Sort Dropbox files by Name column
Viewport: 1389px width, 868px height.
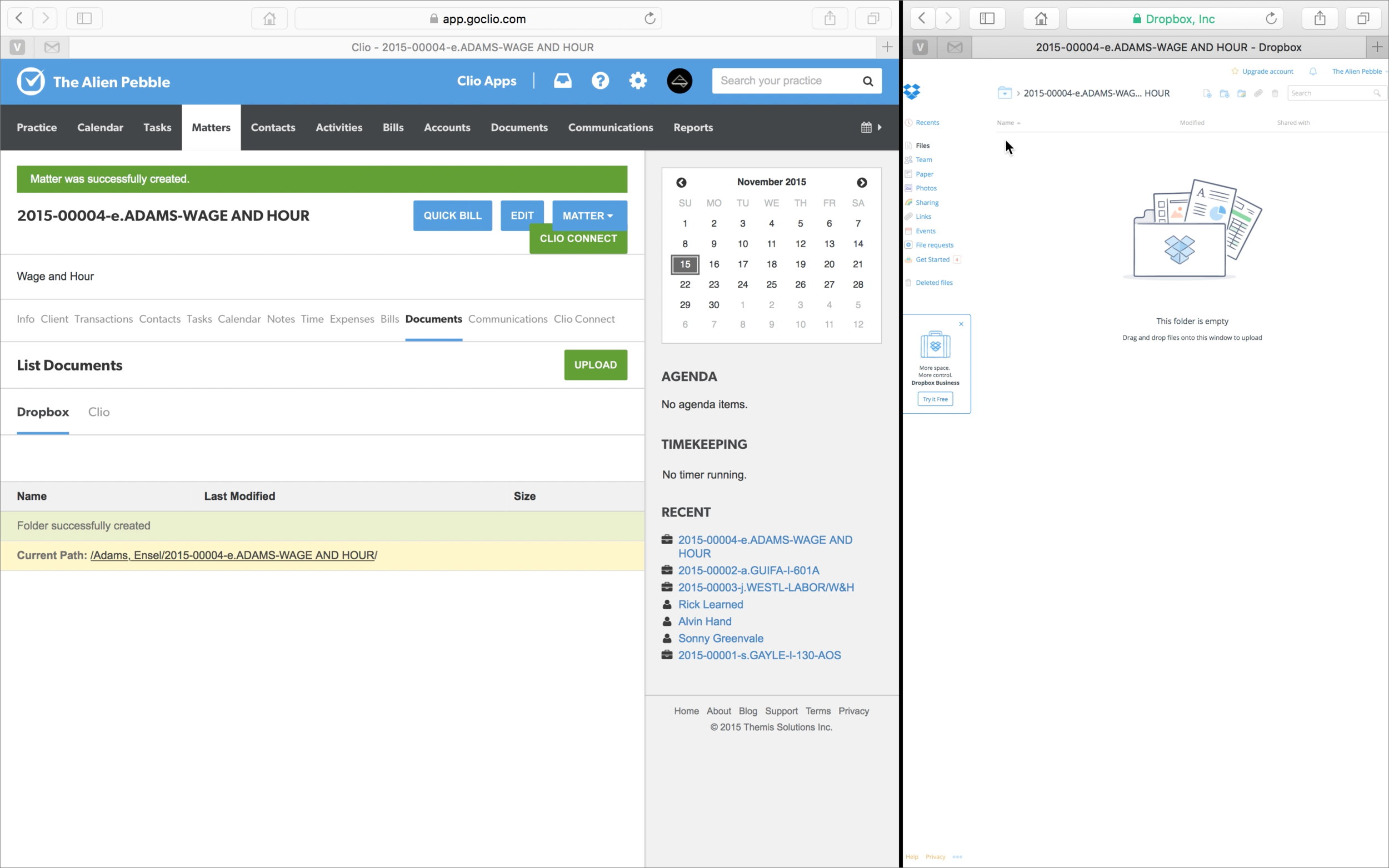point(1008,123)
